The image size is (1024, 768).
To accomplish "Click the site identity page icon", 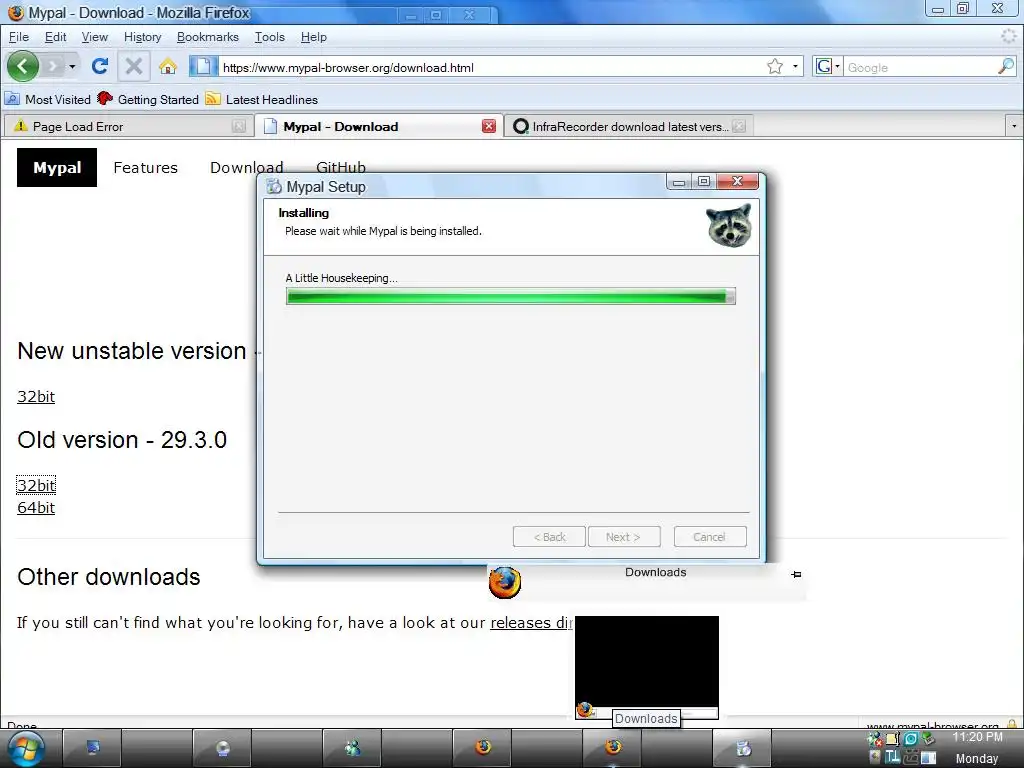I will (x=203, y=67).
